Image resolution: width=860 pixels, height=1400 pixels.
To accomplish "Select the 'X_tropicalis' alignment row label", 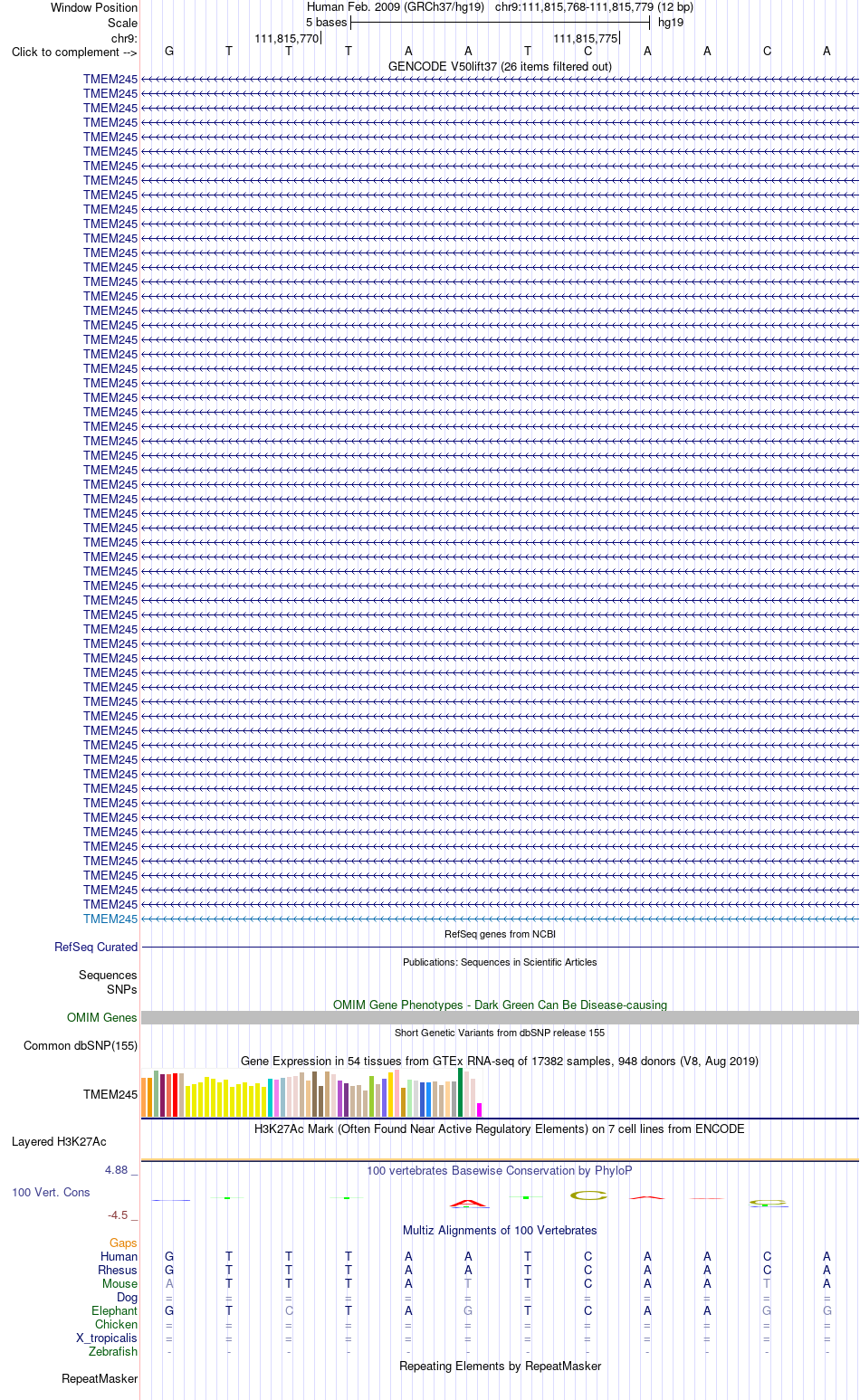I will [107, 1338].
